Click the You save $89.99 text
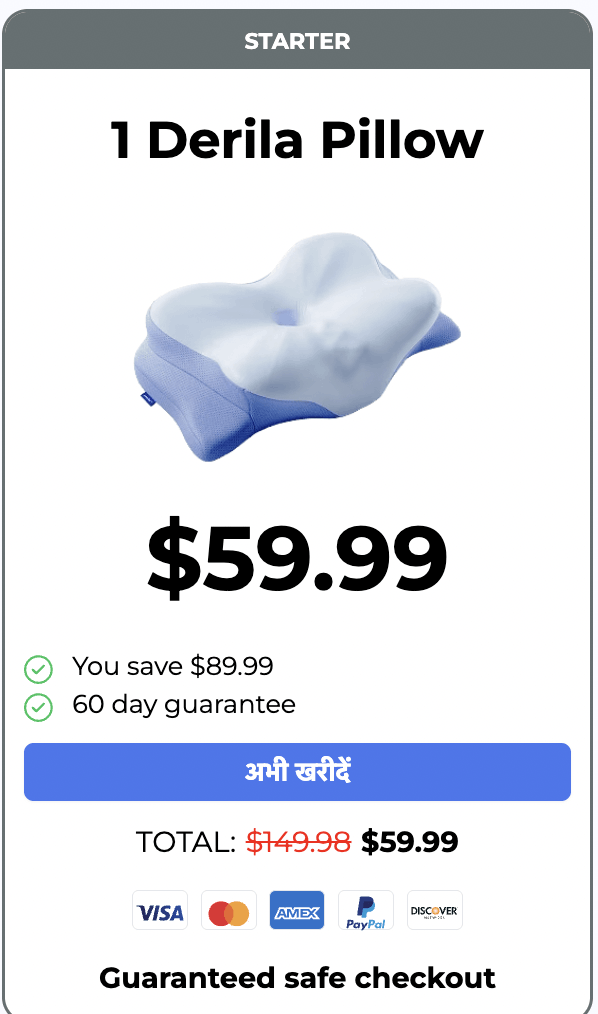The image size is (598, 1014). pos(173,666)
